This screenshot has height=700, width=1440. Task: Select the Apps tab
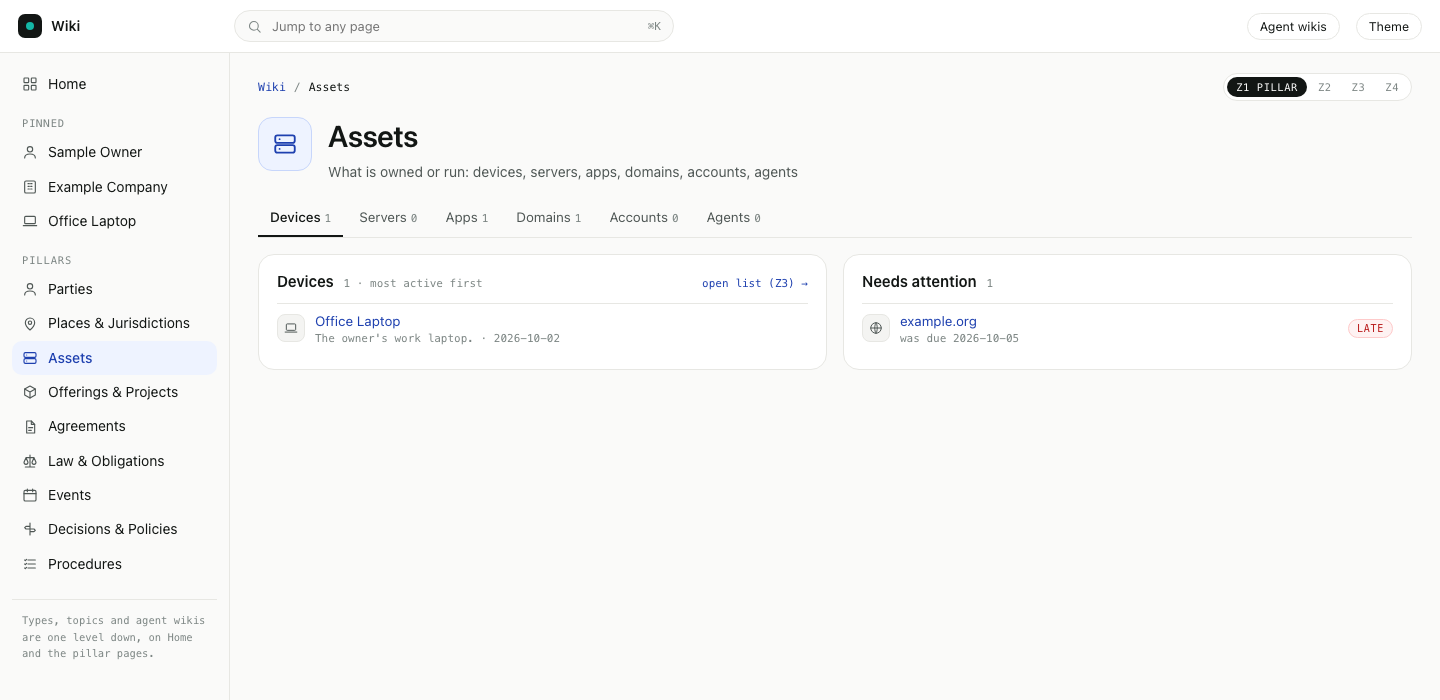point(467,218)
